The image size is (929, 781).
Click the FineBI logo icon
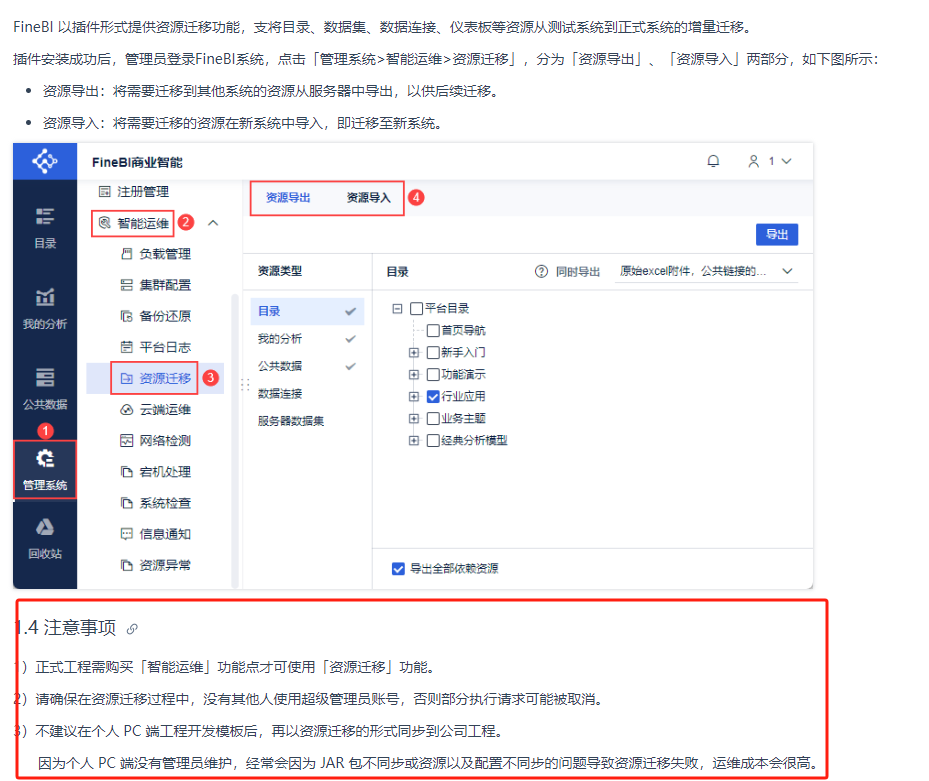point(45,161)
